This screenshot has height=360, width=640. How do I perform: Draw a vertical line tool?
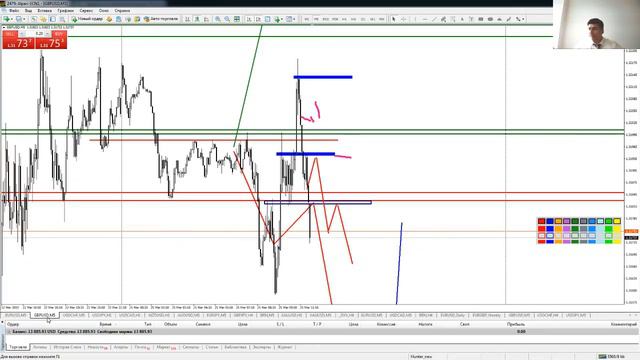(x=415, y=19)
